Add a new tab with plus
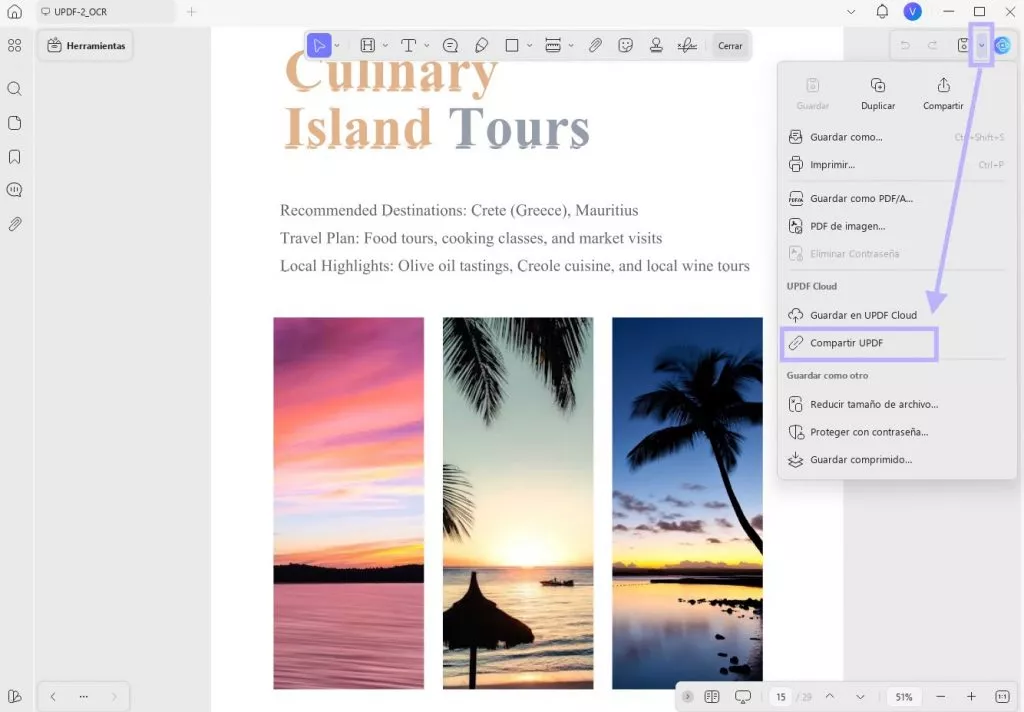Viewport: 1024px width, 712px height. pos(191,12)
